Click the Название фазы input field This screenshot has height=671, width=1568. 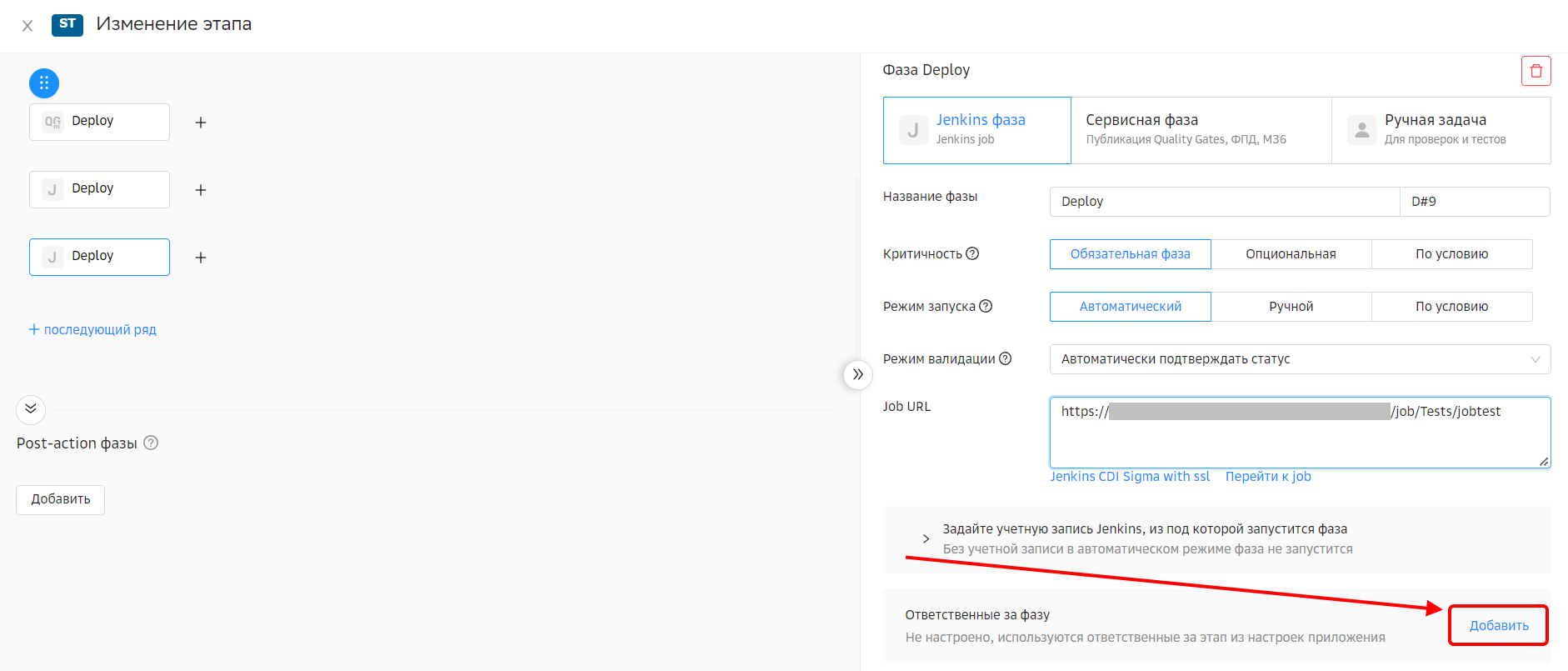point(1223,202)
